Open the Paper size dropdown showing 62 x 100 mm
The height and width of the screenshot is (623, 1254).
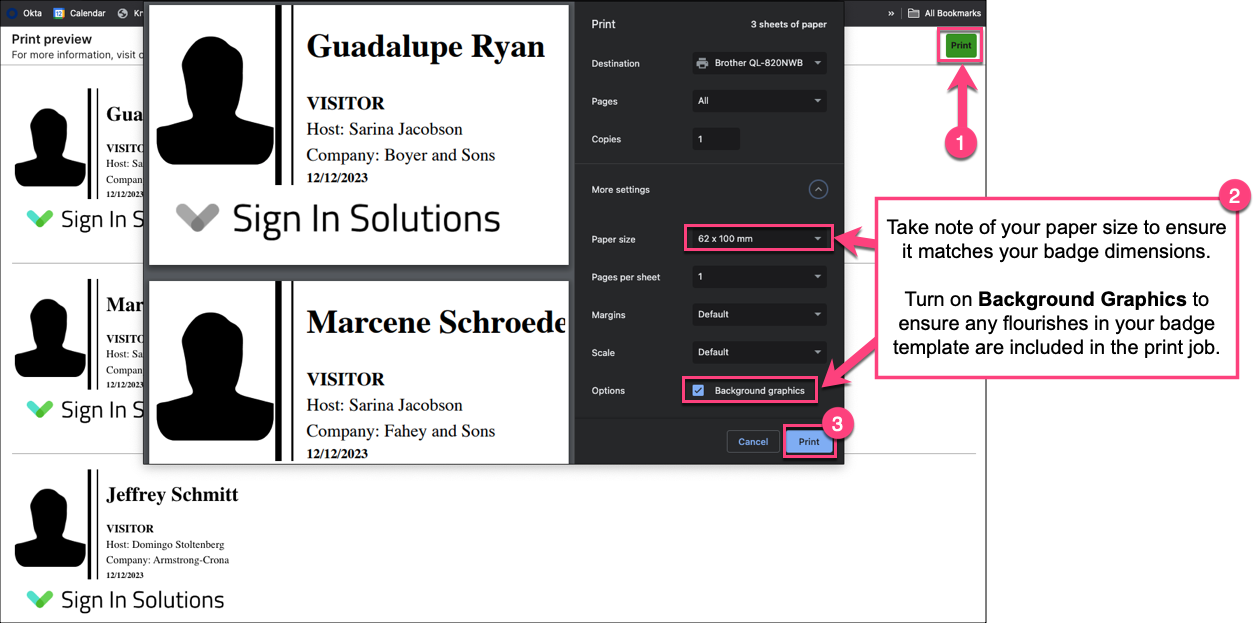tap(758, 238)
